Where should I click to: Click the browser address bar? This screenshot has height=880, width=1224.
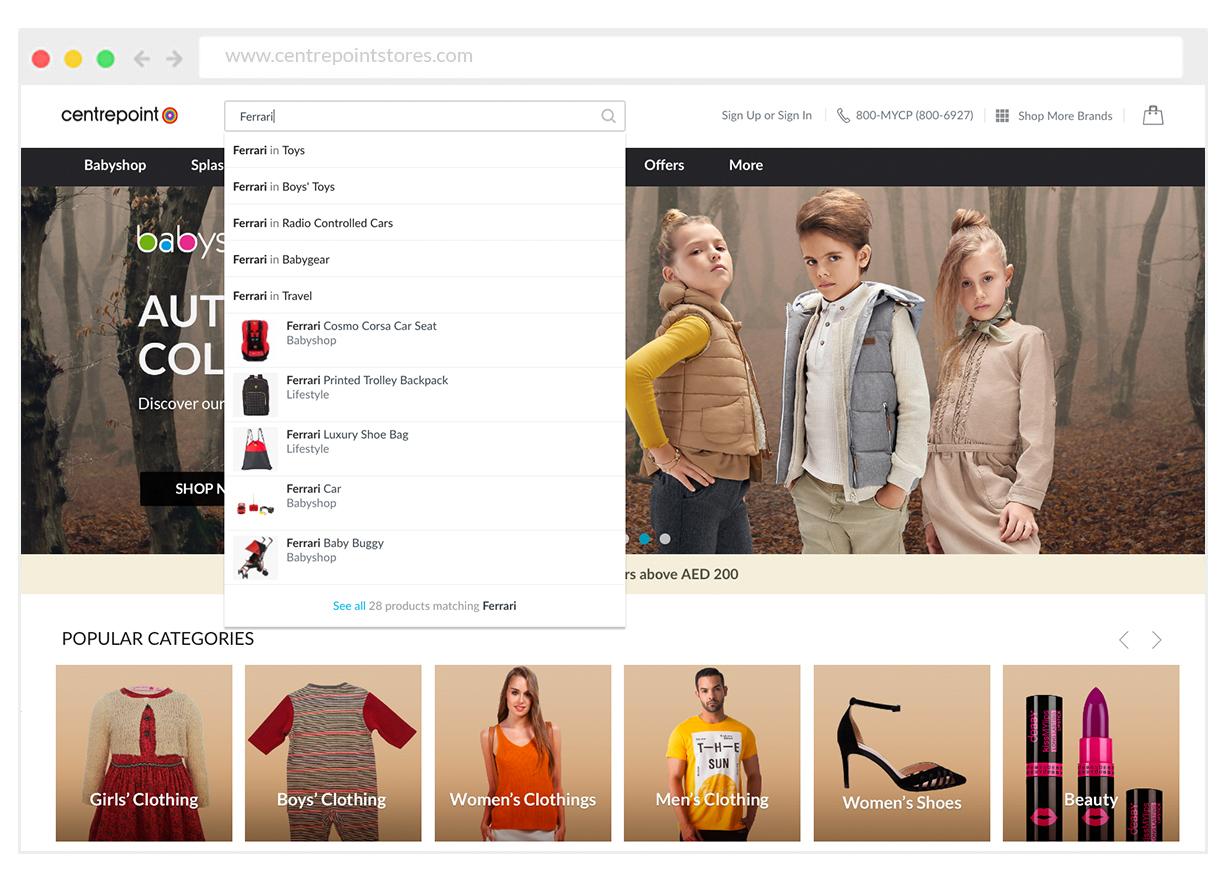pos(690,56)
